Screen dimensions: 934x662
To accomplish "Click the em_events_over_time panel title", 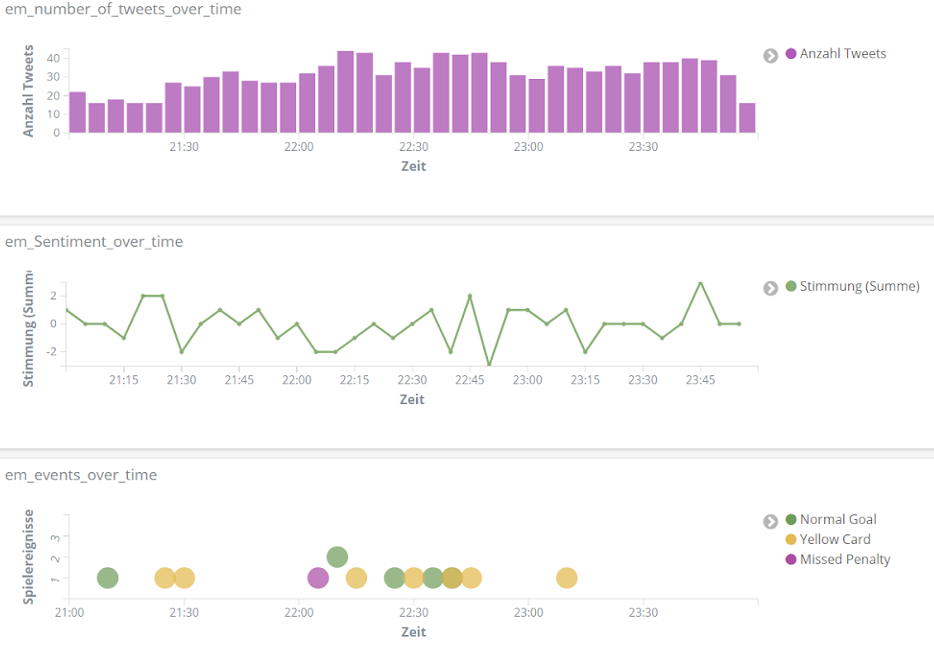I will tap(81, 475).
